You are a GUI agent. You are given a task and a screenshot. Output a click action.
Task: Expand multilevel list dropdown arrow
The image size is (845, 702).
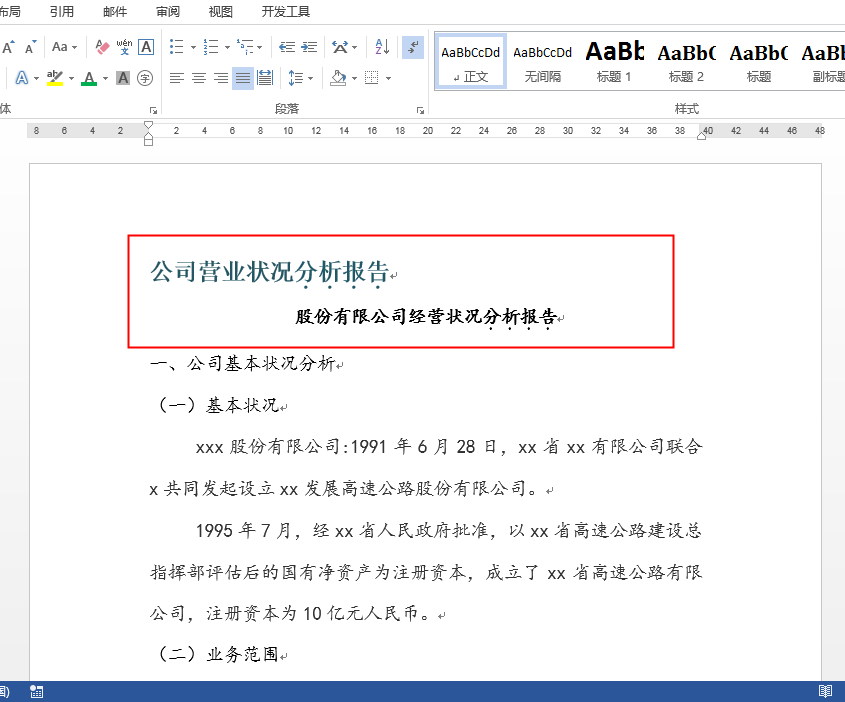[x=260, y=47]
